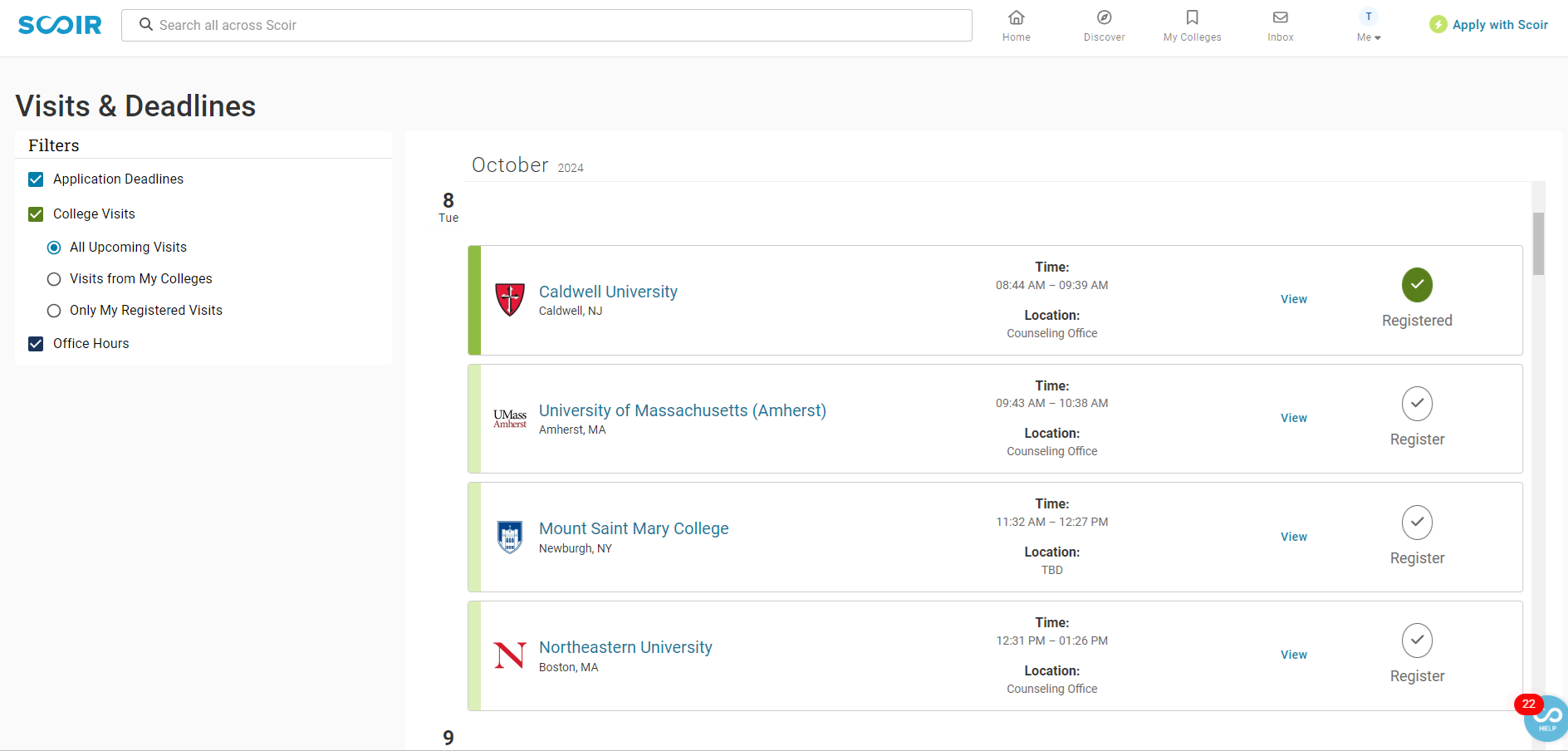This screenshot has width=1568, height=751.
Task: Click View for Mount Saint Mary visit
Action: coord(1293,537)
